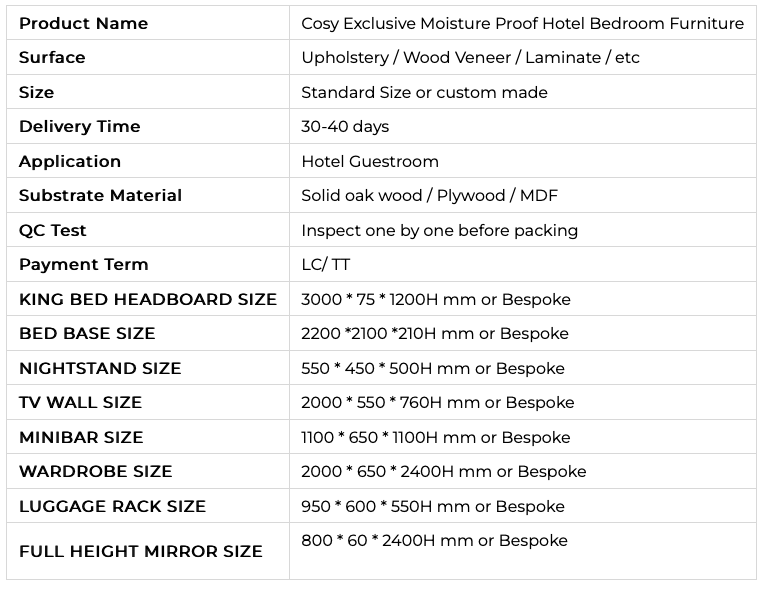
Task: Click the Surface row label
Action: click(52, 58)
